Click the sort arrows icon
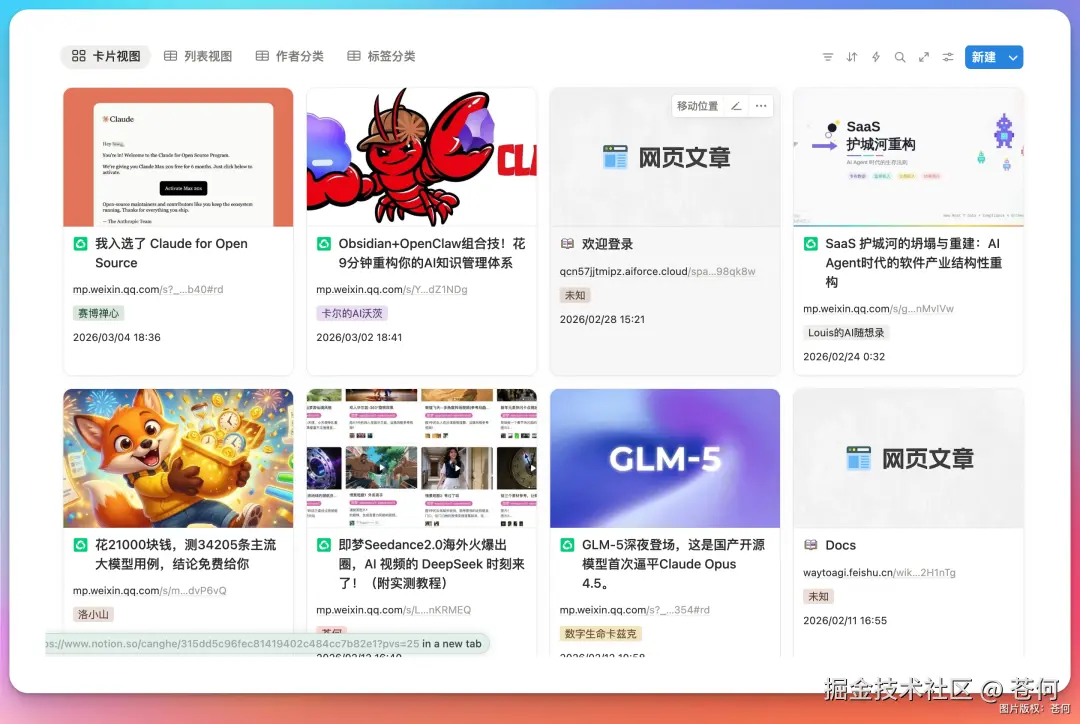 [x=851, y=57]
